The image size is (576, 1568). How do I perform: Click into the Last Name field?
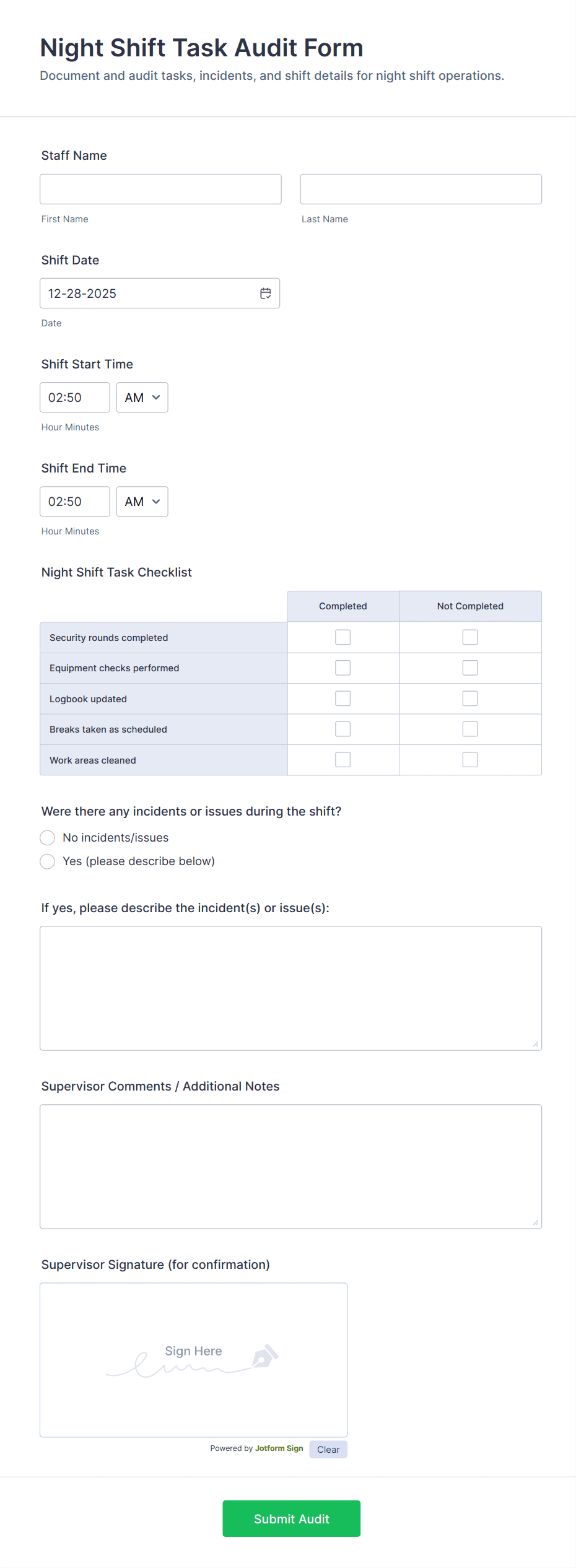point(421,189)
